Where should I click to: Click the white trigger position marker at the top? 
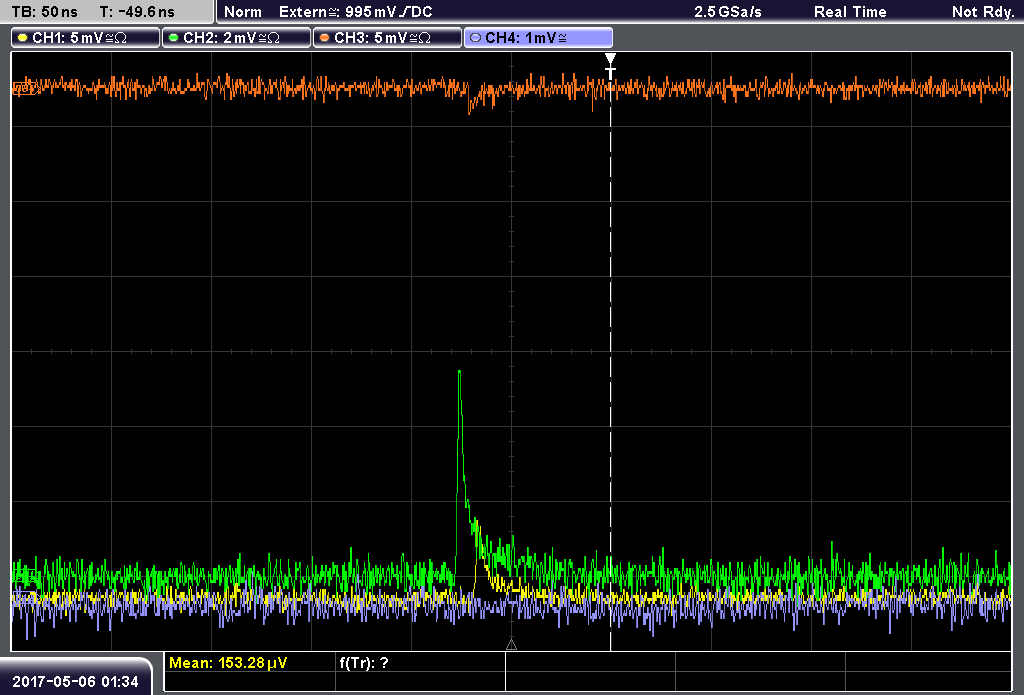pos(610,66)
